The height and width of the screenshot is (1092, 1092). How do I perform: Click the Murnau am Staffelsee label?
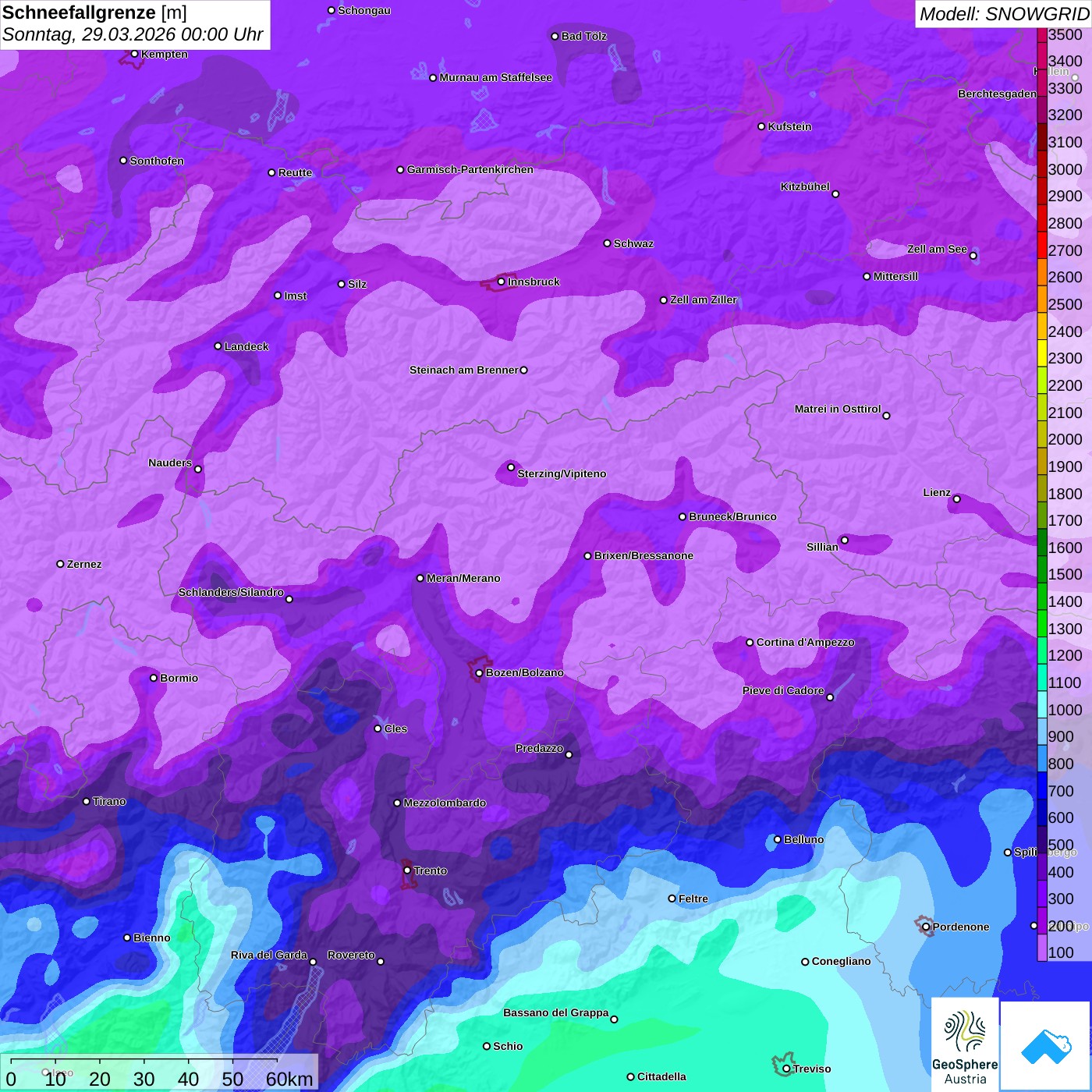click(x=495, y=77)
